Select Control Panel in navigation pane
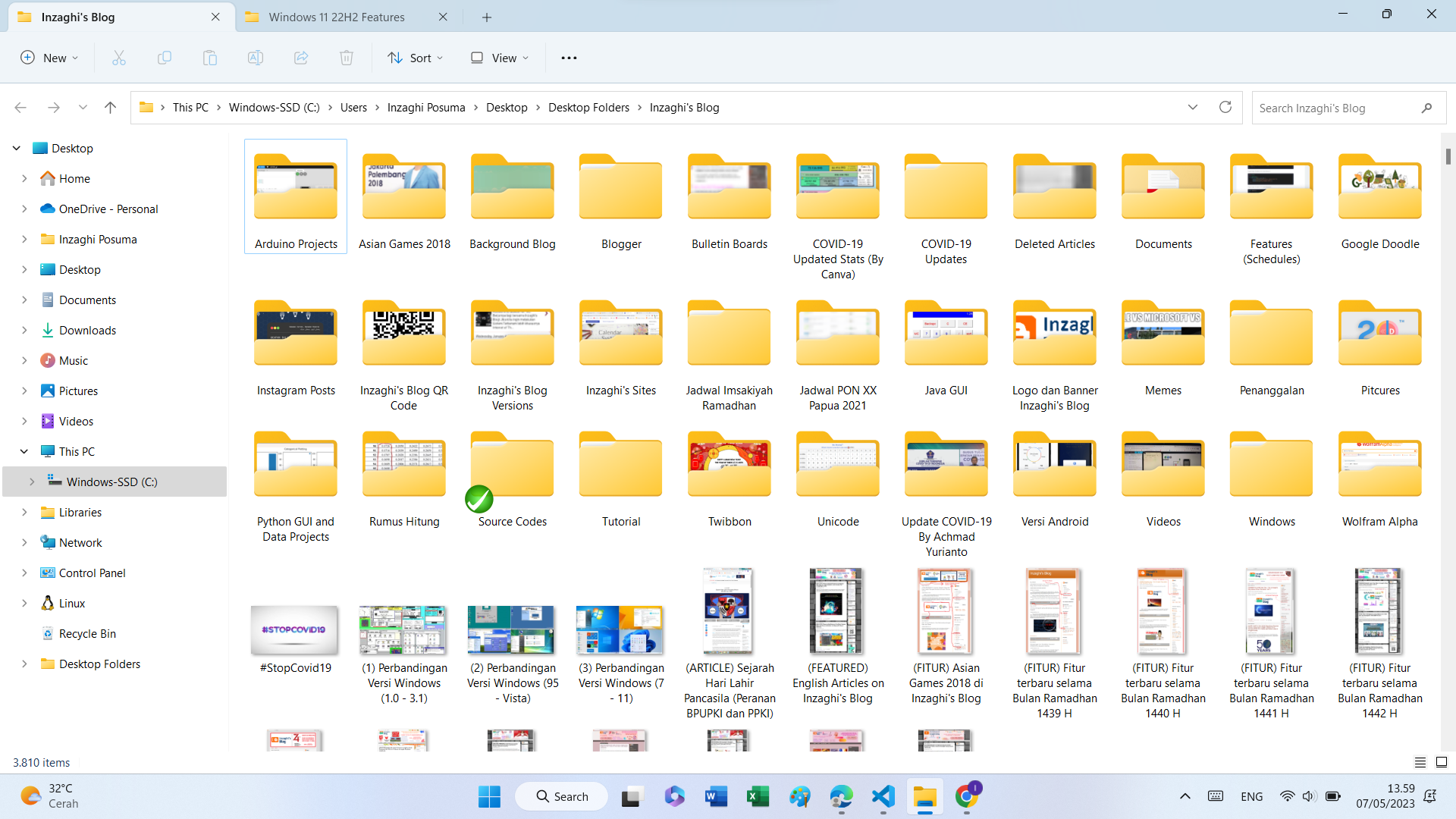Viewport: 1456px width, 819px height. pyautogui.click(x=92, y=573)
